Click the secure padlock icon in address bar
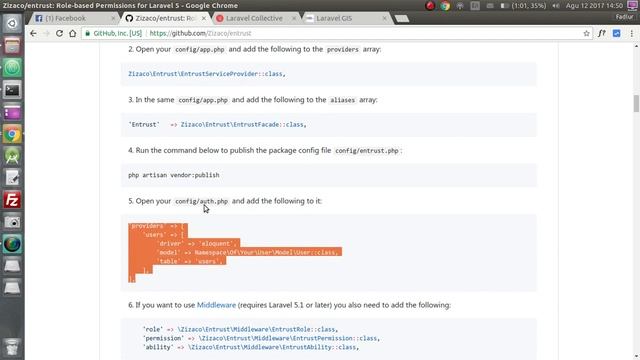This screenshot has width=640, height=360. 87,33
